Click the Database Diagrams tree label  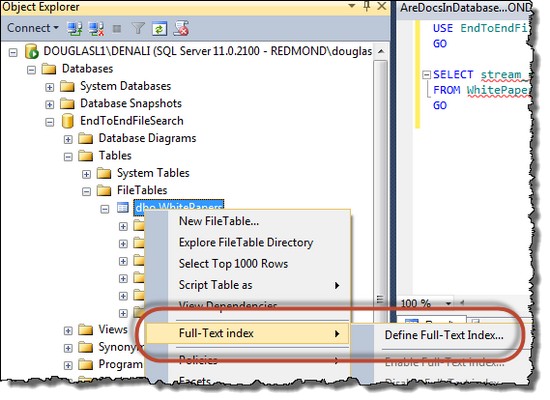coord(147,138)
